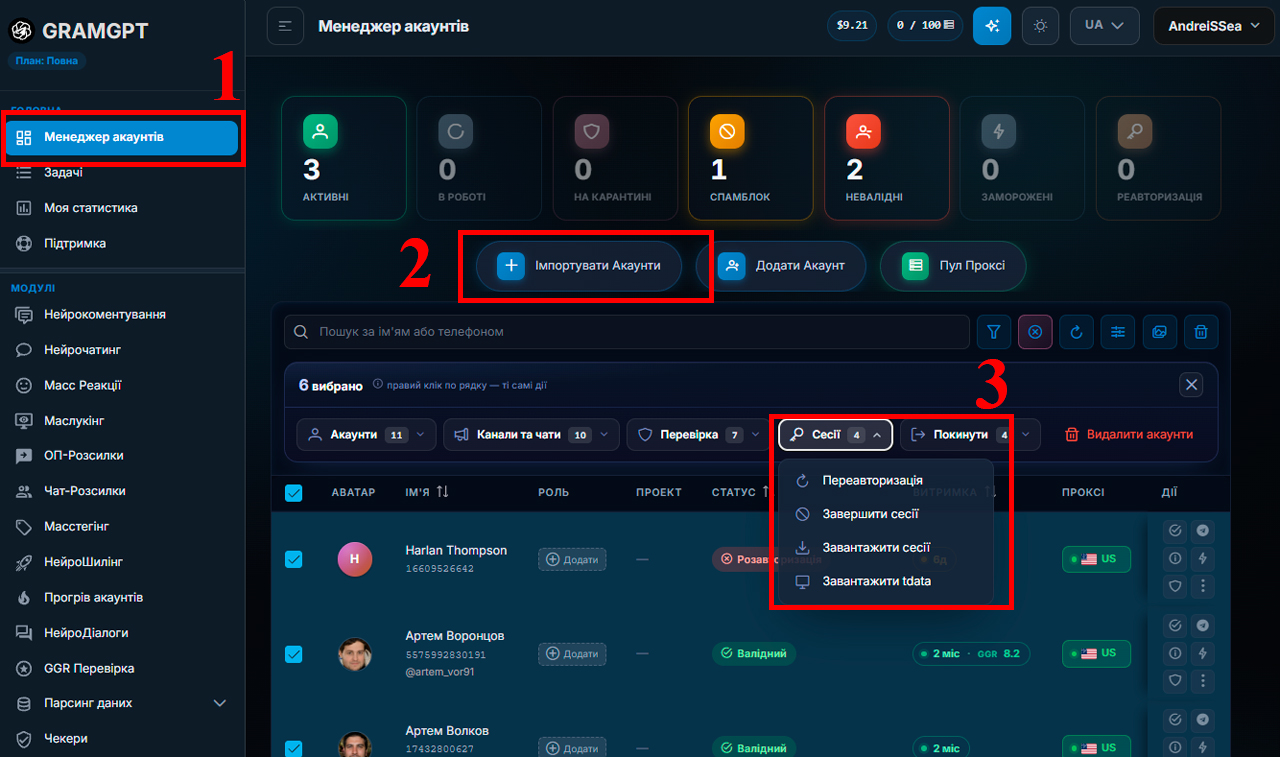1280x757 pixels.
Task: Click the Імпортувати Акаунти button
Action: 579,266
